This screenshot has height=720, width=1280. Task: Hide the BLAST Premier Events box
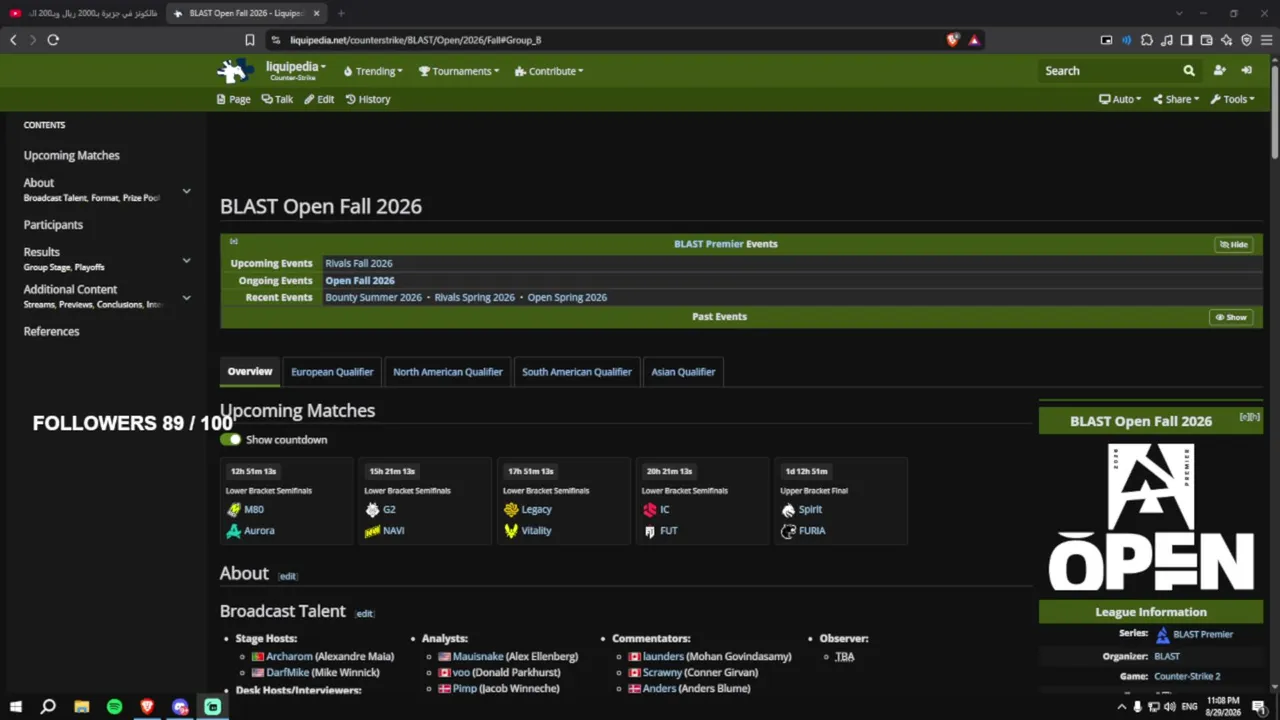click(x=1234, y=245)
